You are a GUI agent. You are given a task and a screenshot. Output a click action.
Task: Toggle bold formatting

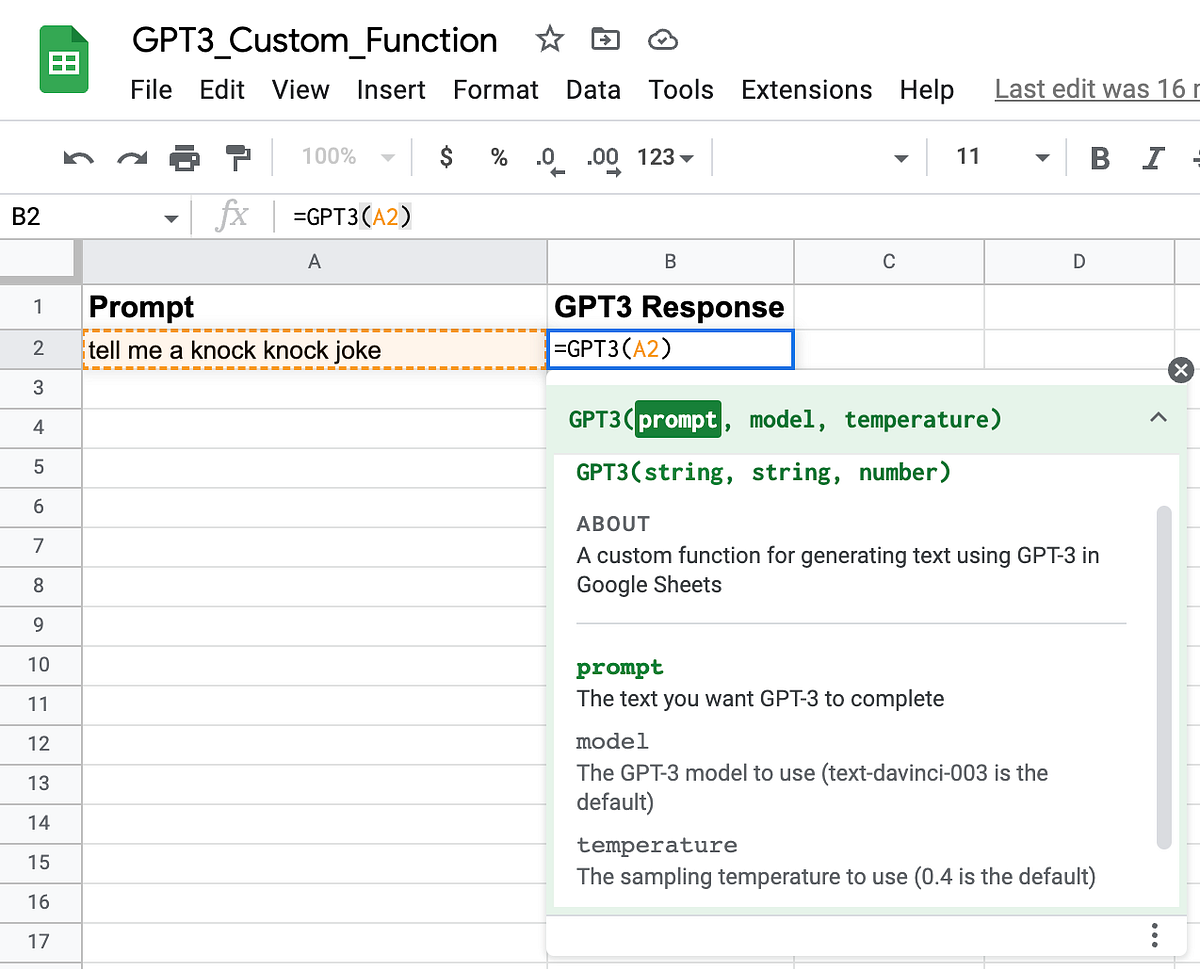[1100, 157]
